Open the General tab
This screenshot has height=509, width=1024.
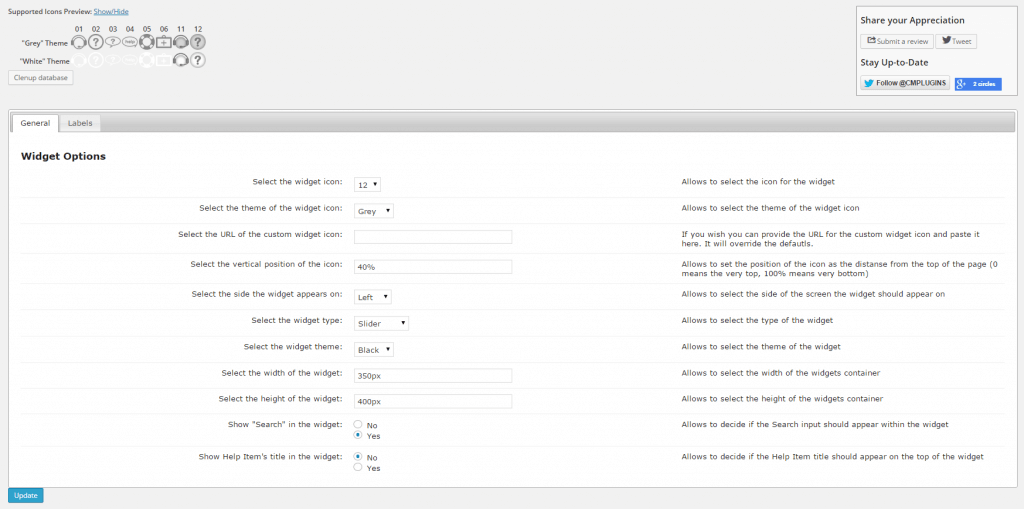click(35, 123)
